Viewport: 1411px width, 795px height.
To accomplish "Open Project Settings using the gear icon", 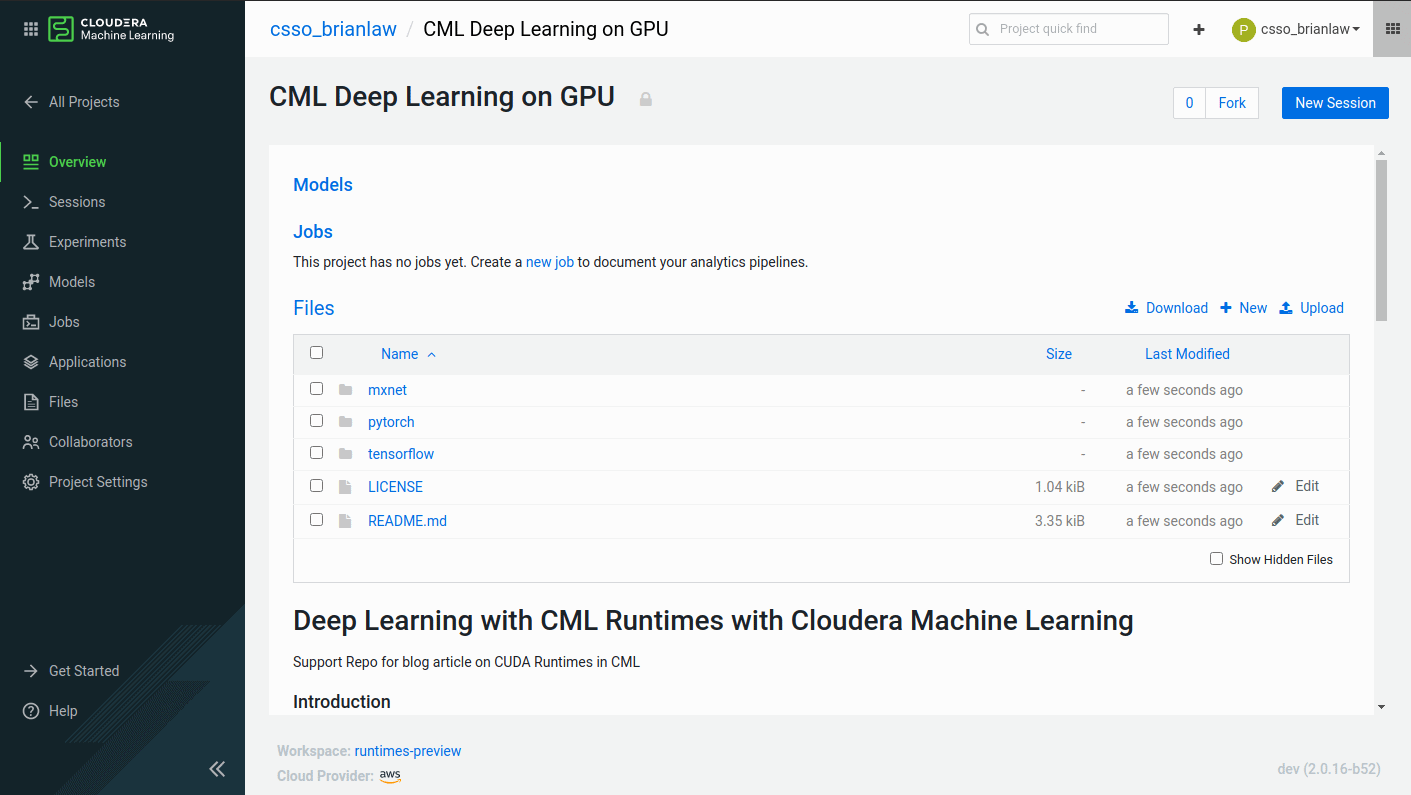I will 98,481.
